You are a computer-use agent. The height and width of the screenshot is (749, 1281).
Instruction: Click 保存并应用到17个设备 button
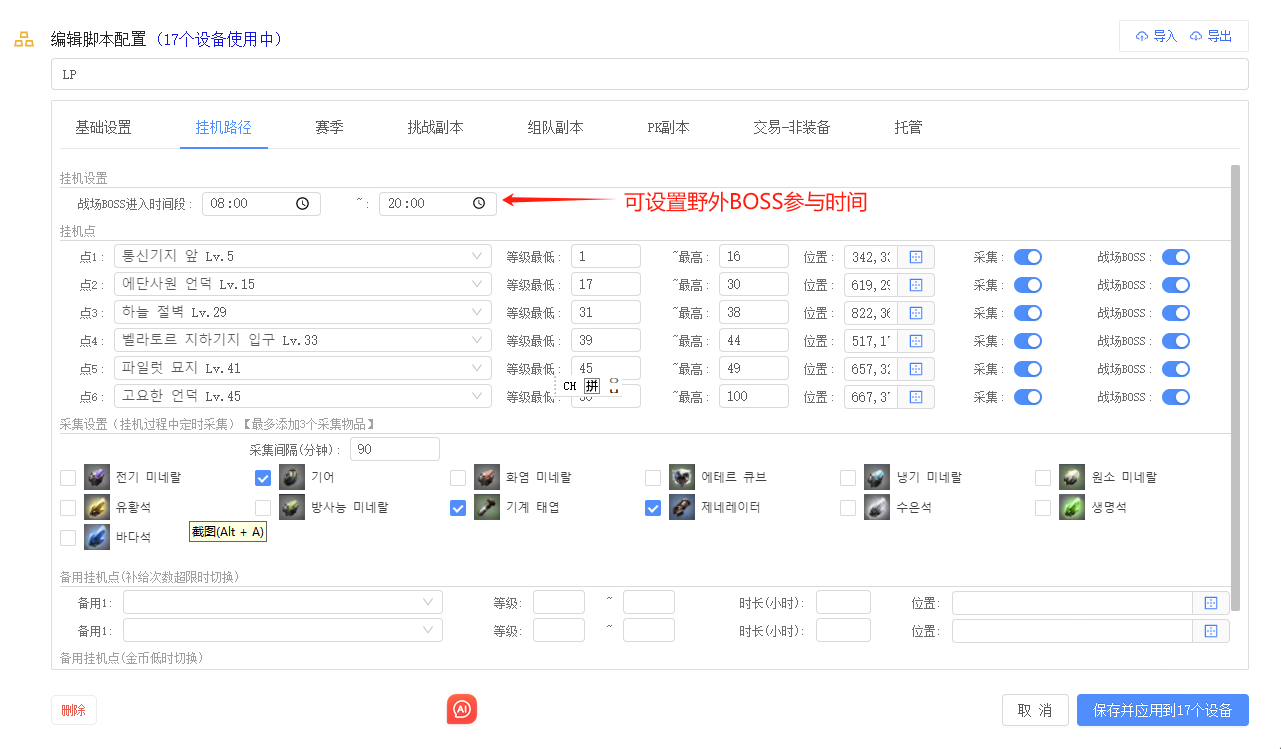pos(1162,710)
